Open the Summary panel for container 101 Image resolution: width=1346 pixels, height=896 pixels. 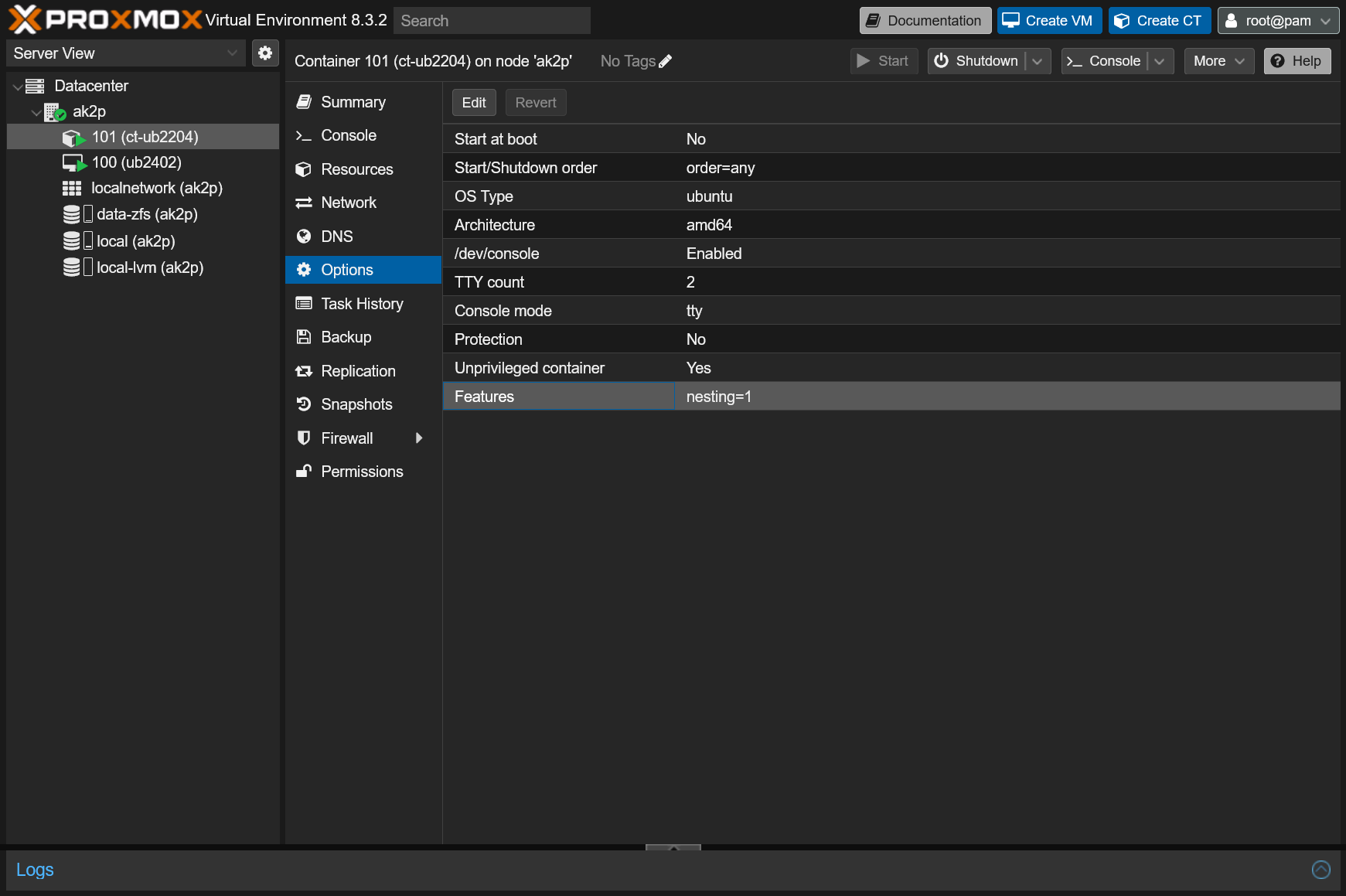353,101
